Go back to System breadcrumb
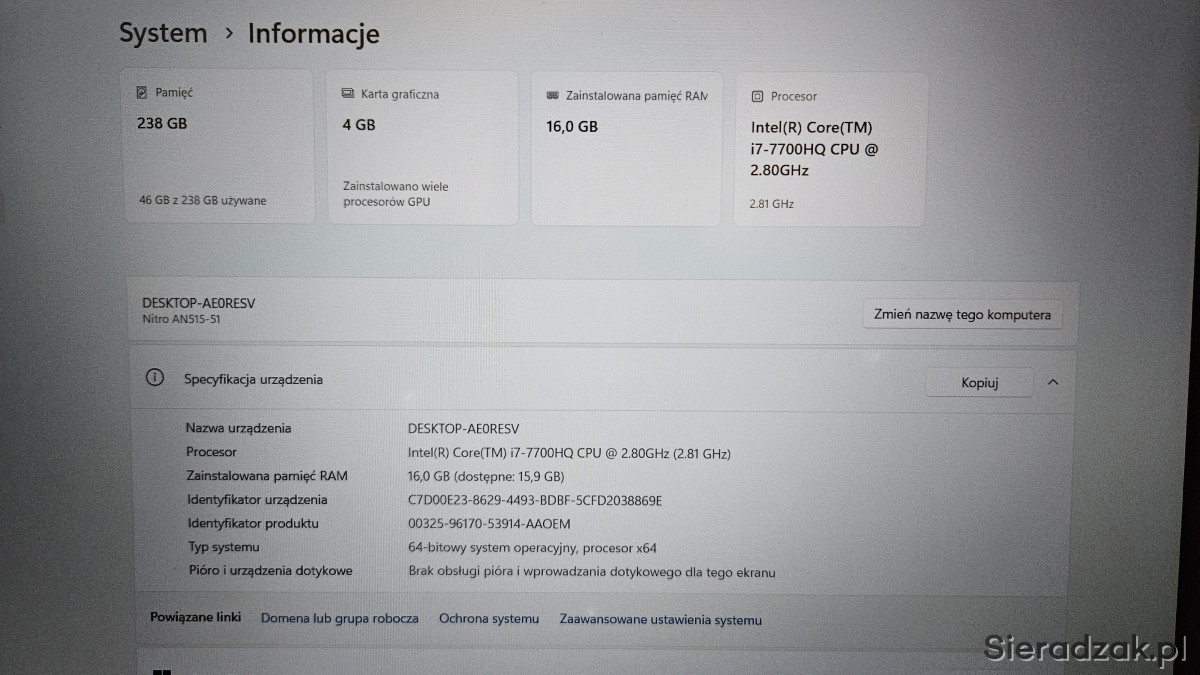 (163, 33)
